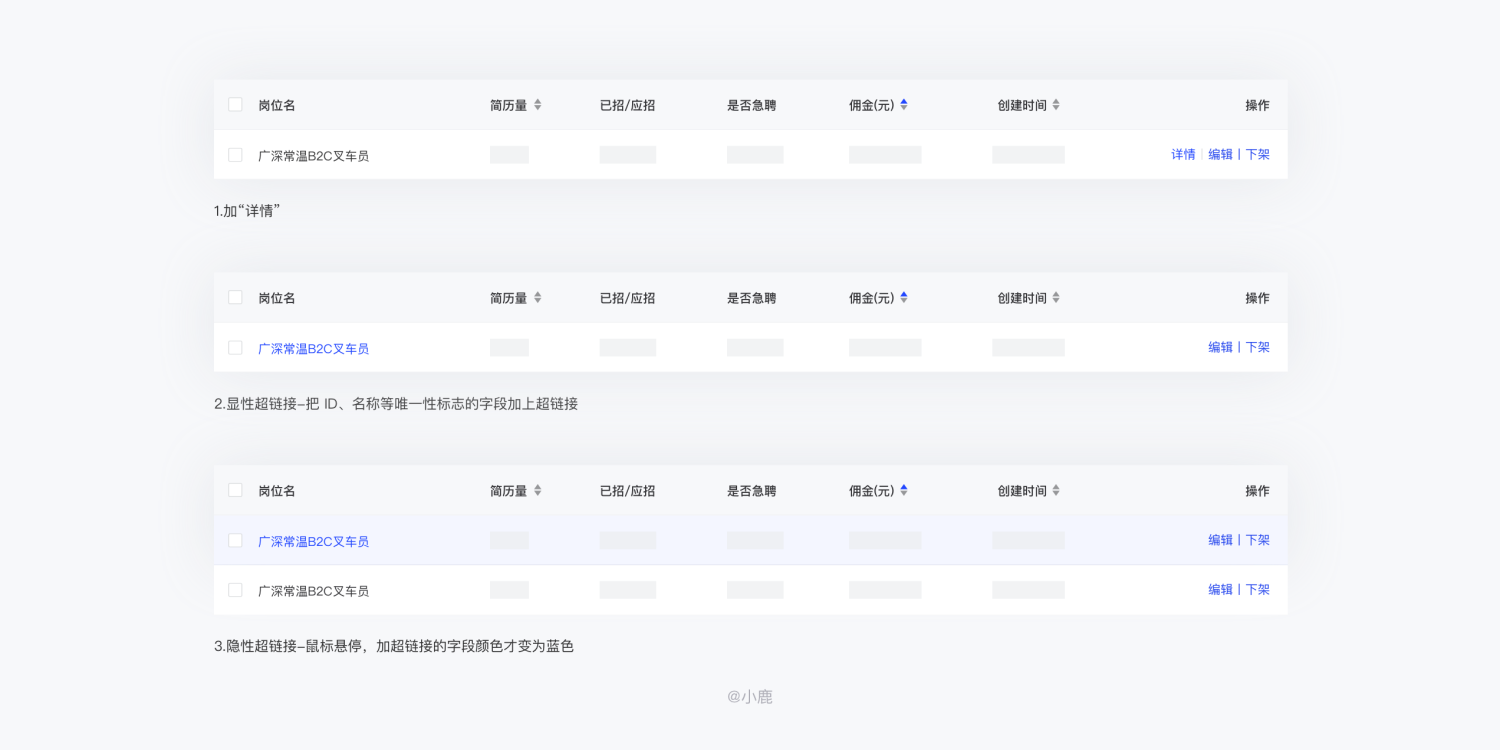Check the row checkbox in top table
Viewport: 1500px width, 750px height.
(235, 155)
